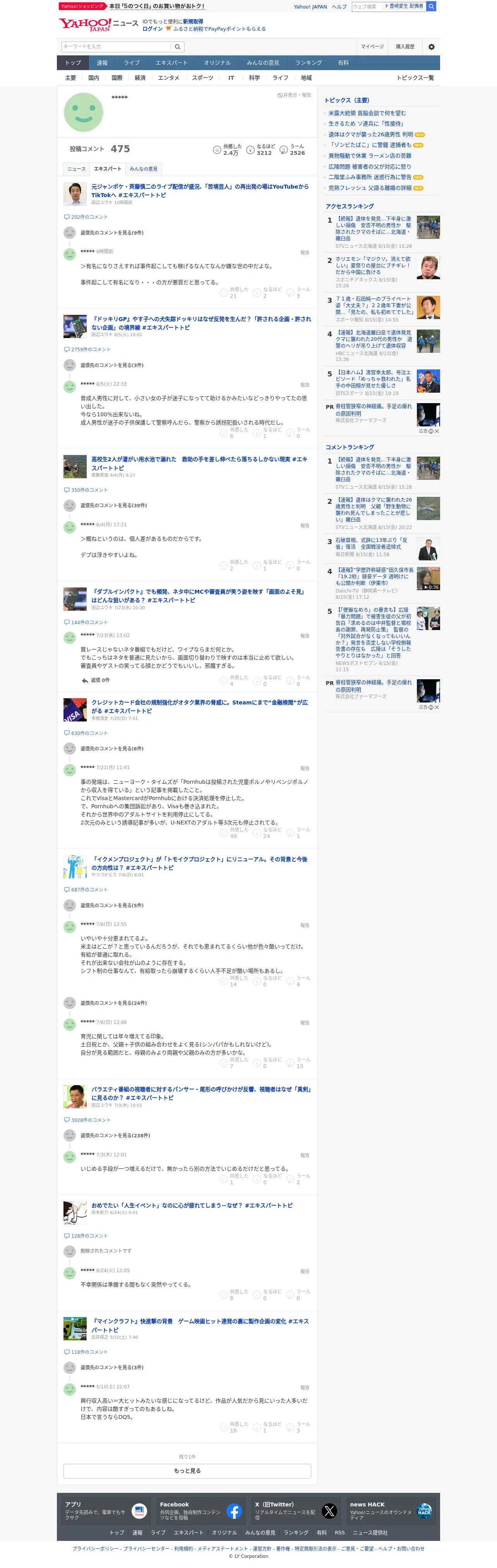497x1568 pixels.
Task: Go to トピックス一覧
Action: 415,78
